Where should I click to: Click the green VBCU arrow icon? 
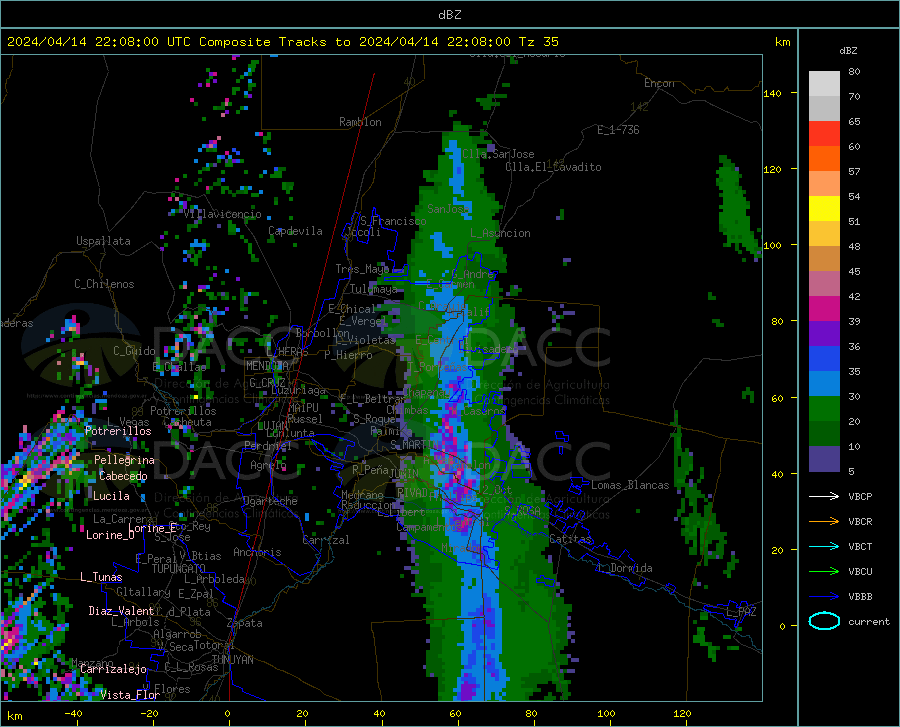point(824,572)
